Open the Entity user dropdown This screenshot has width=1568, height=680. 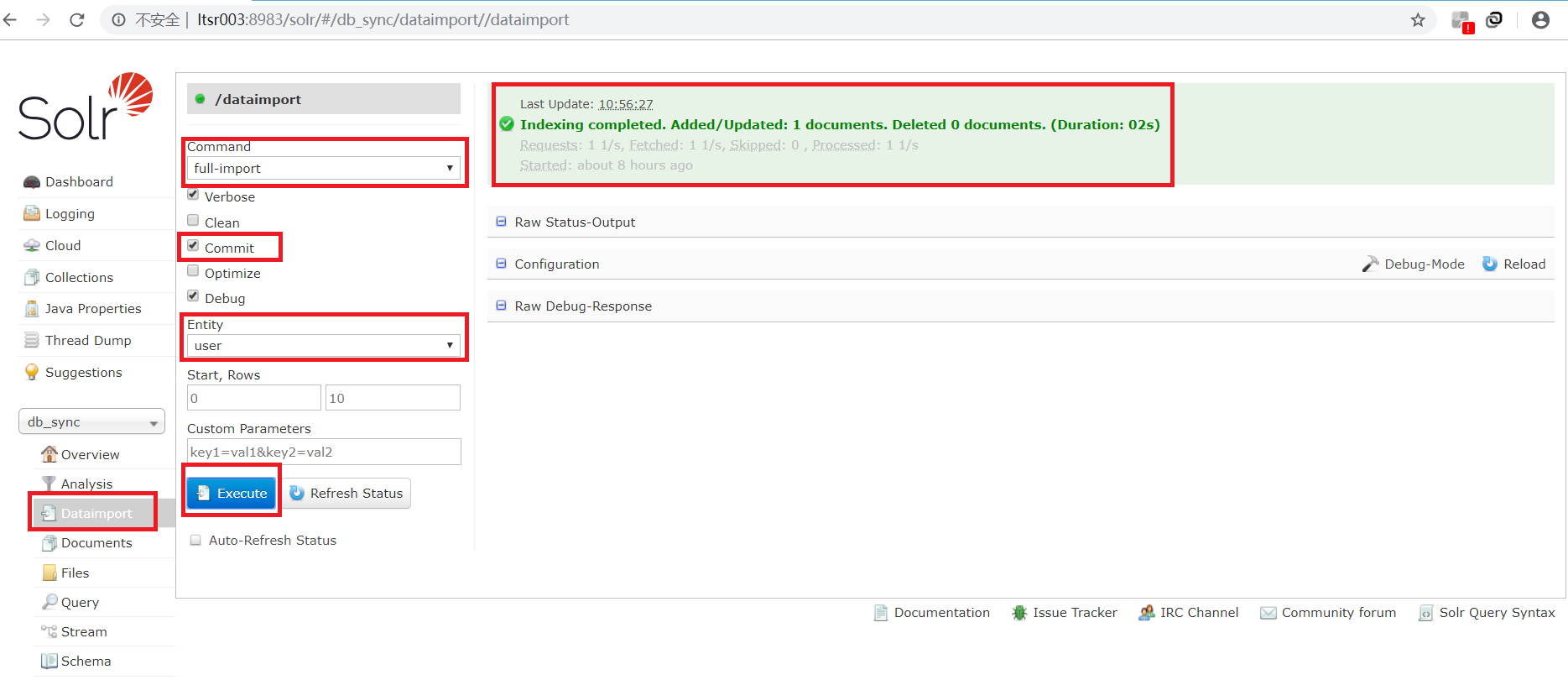[324, 345]
